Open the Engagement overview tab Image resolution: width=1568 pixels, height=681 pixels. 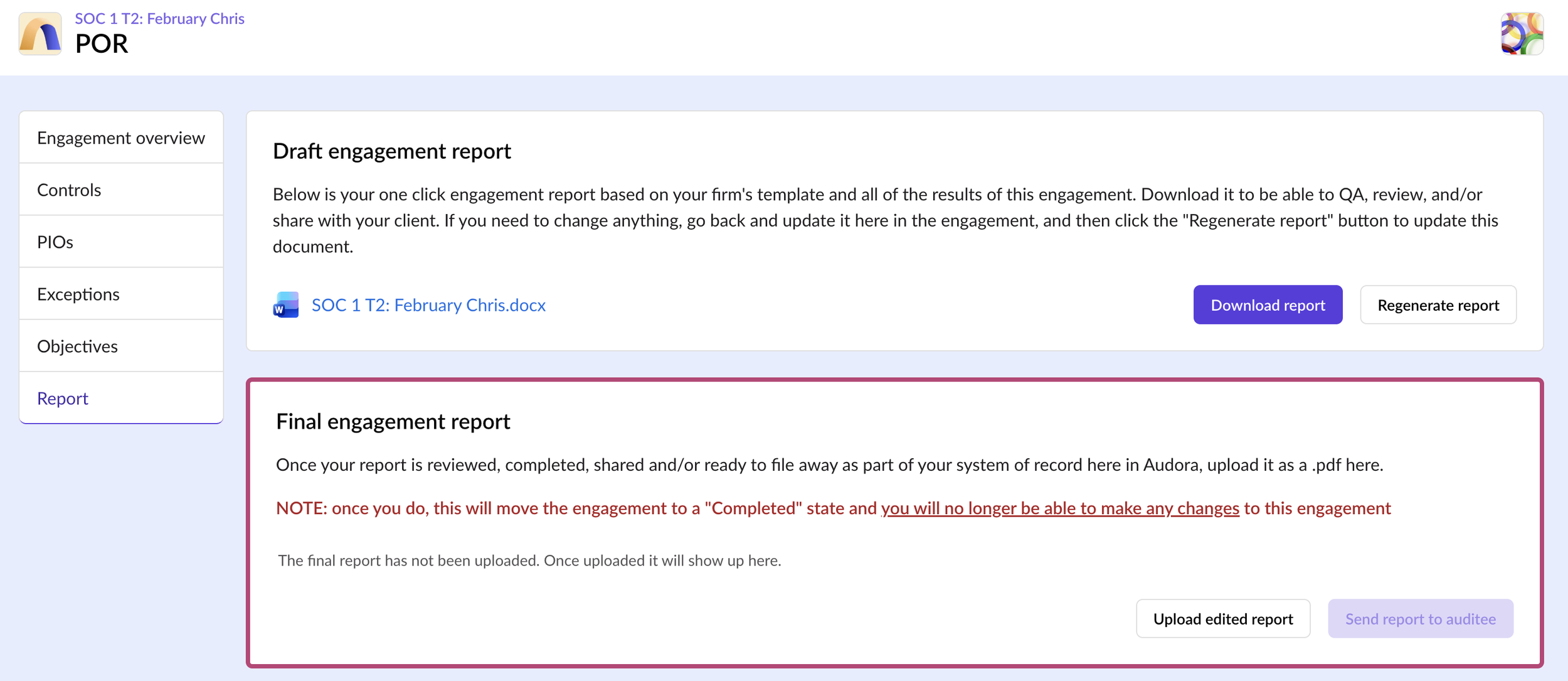pyautogui.click(x=121, y=137)
